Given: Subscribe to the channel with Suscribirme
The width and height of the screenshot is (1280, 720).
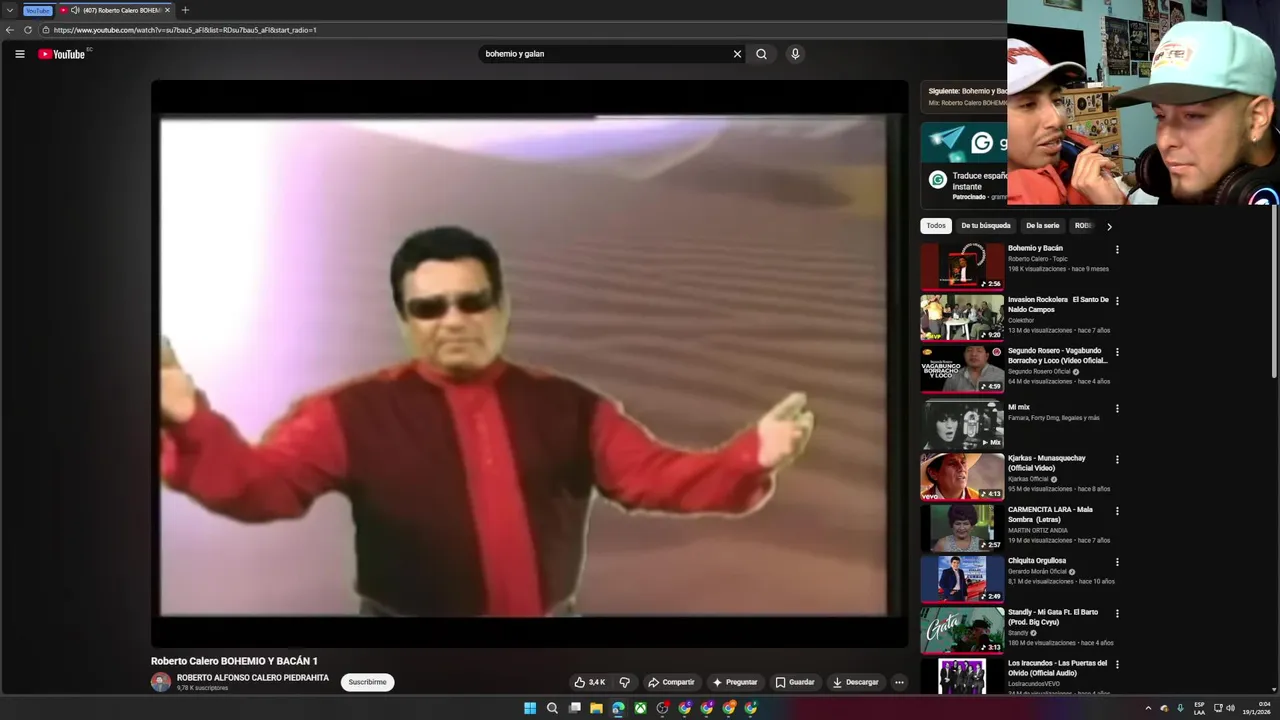Looking at the screenshot, I should tap(367, 682).
